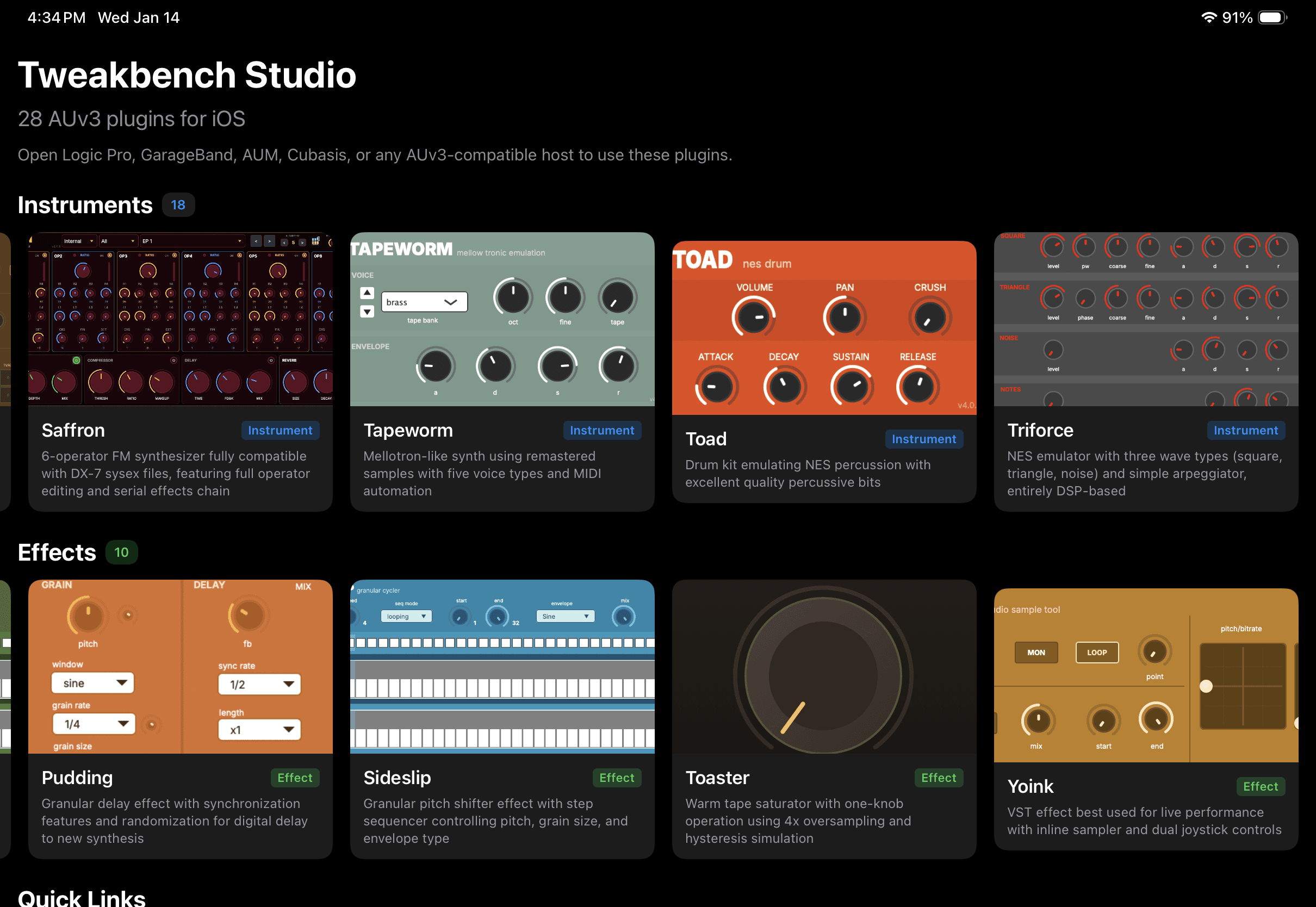Select the Effects section heading
This screenshot has height=907, width=1316.
pos(57,552)
